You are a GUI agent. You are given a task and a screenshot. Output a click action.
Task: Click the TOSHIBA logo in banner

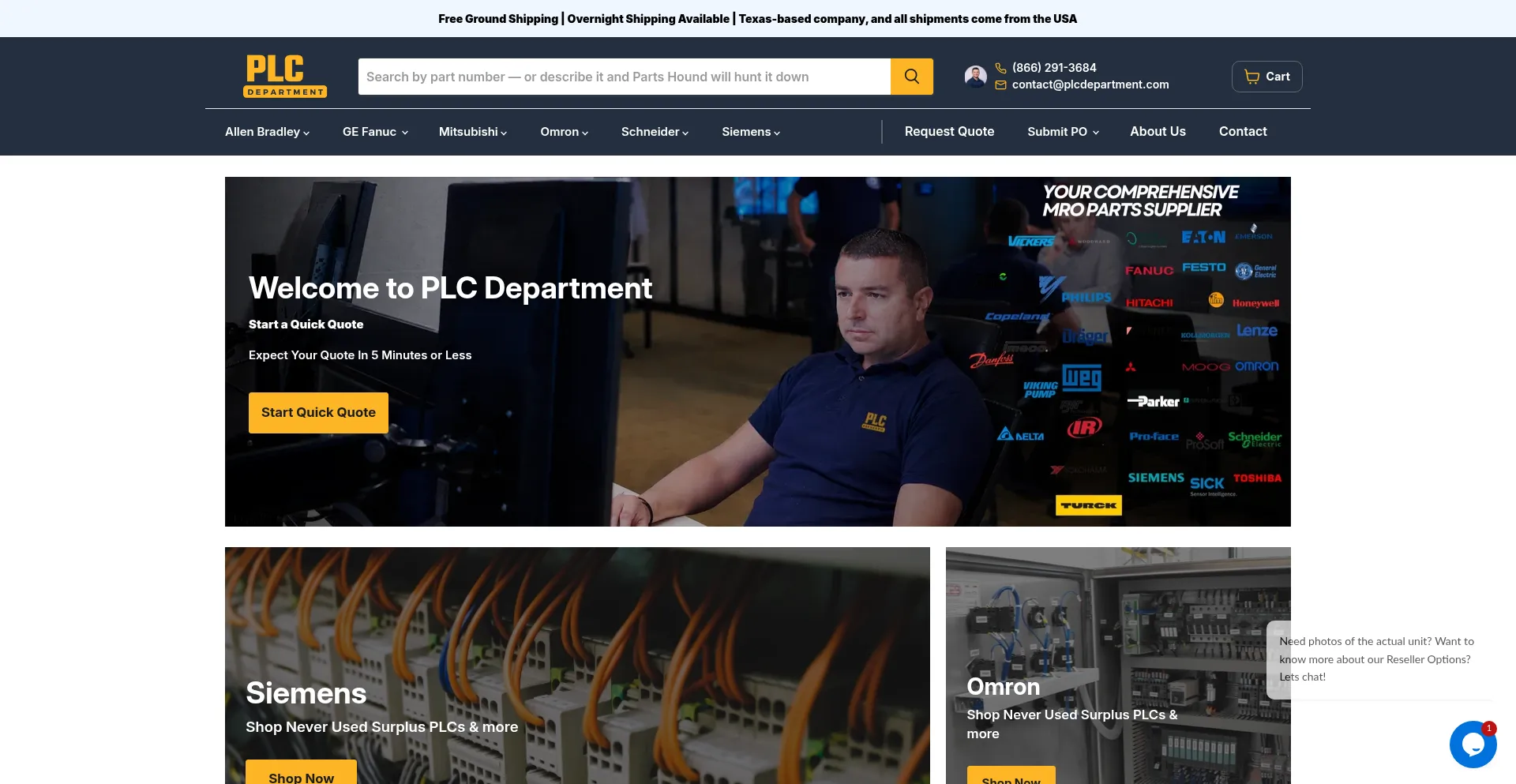[x=1257, y=478]
